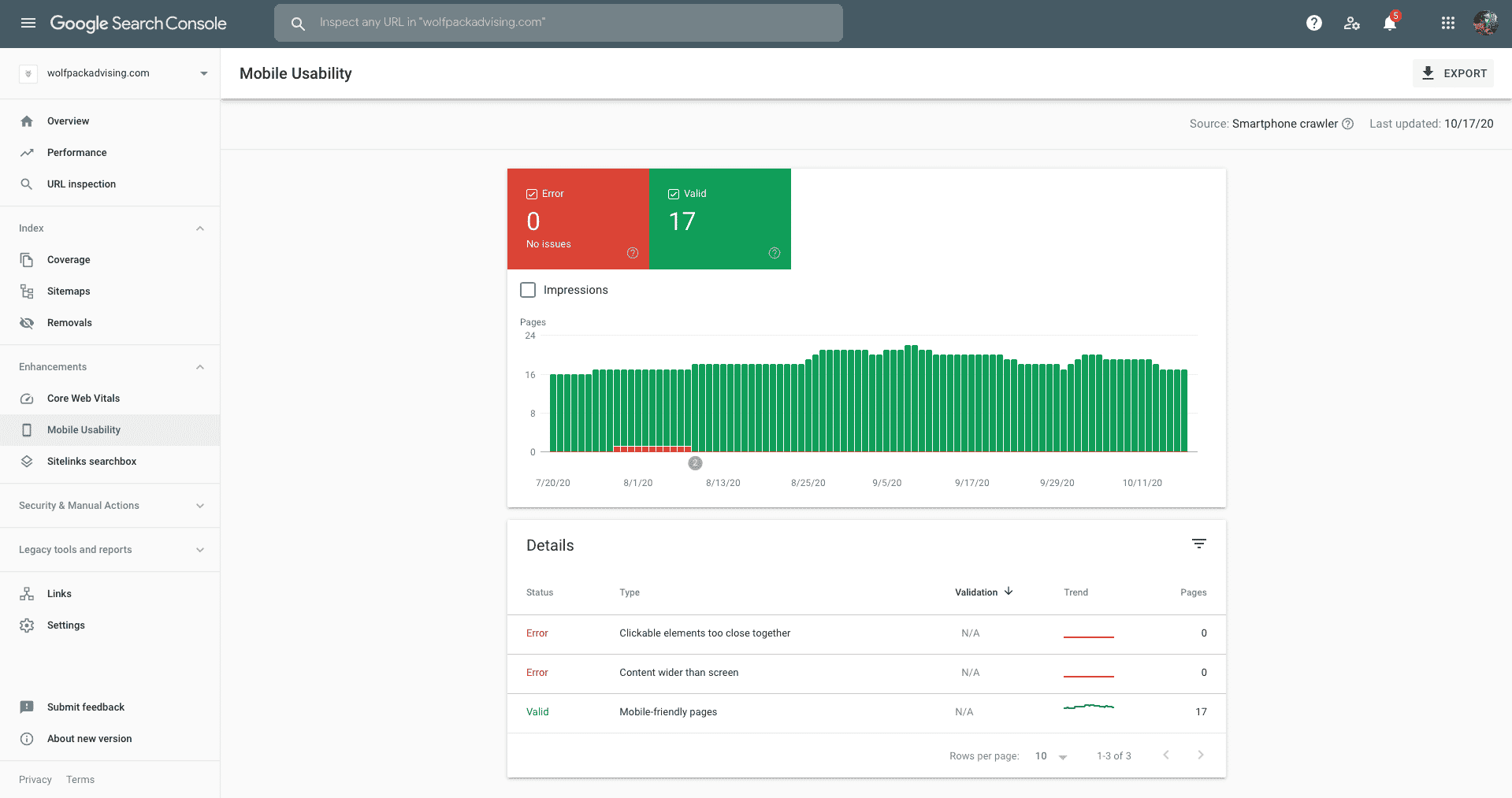The image size is (1512, 798).
Task: Go to previous page of details
Action: [x=1166, y=755]
